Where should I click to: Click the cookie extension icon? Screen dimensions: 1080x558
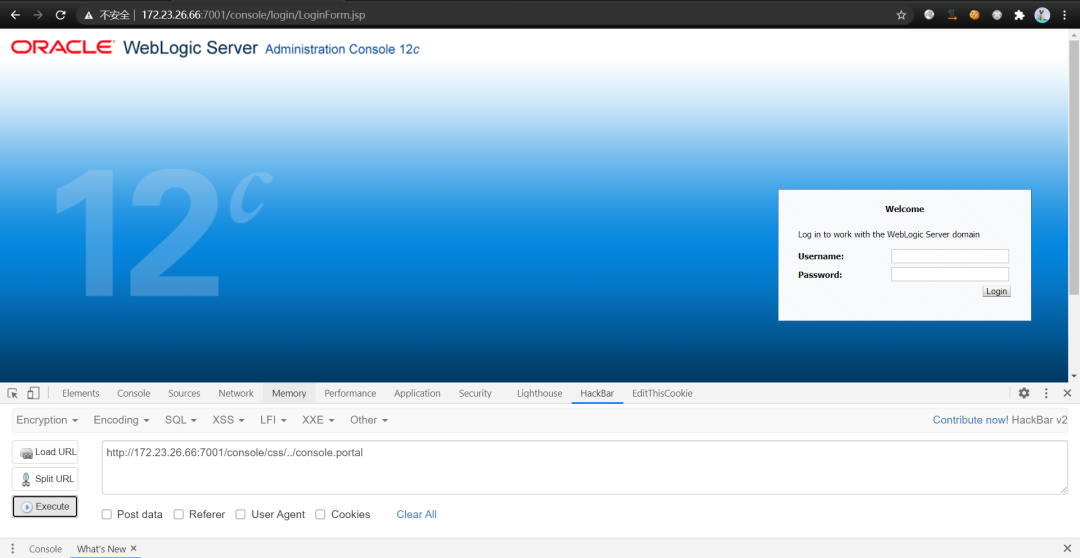pos(974,14)
